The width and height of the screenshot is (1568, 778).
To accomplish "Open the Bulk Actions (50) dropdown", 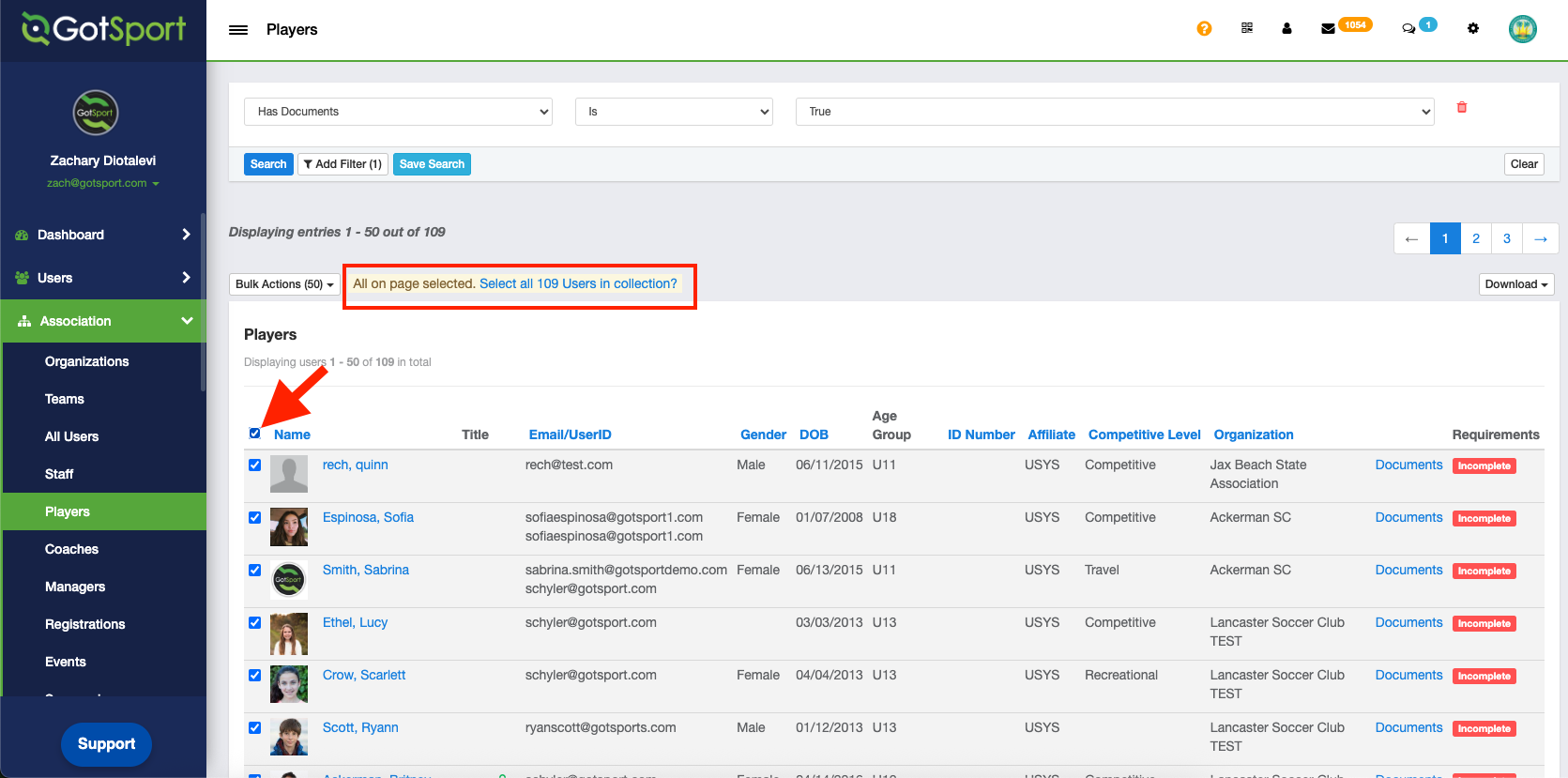I will pyautogui.click(x=284, y=284).
